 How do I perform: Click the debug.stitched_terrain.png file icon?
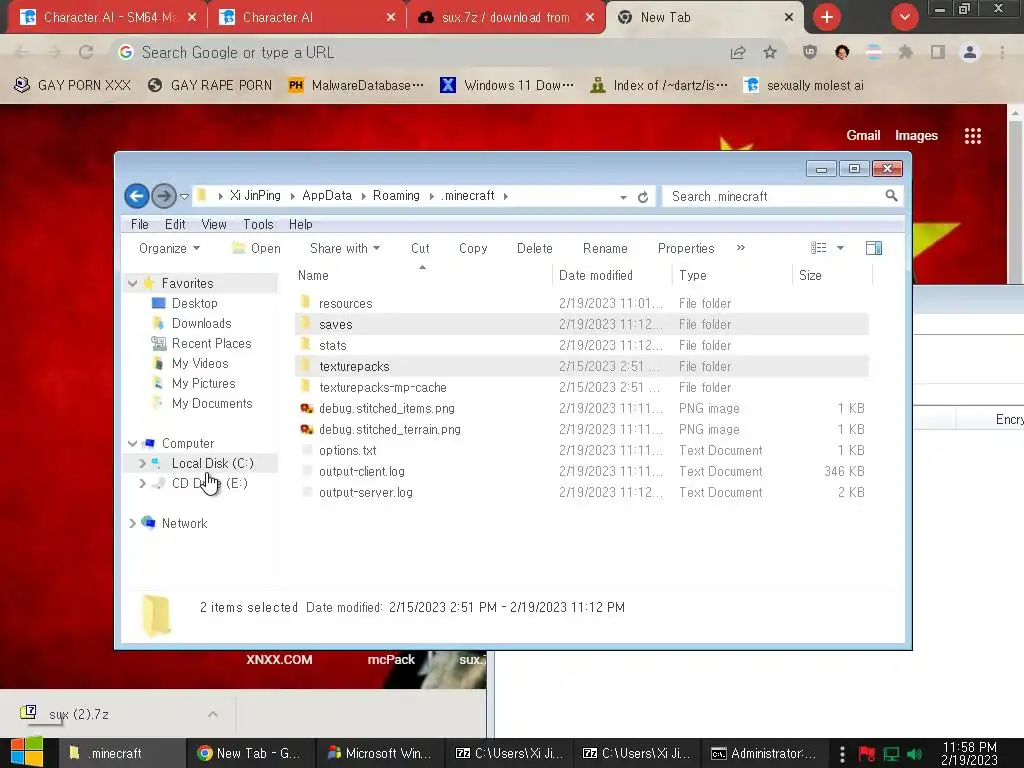tap(306, 429)
